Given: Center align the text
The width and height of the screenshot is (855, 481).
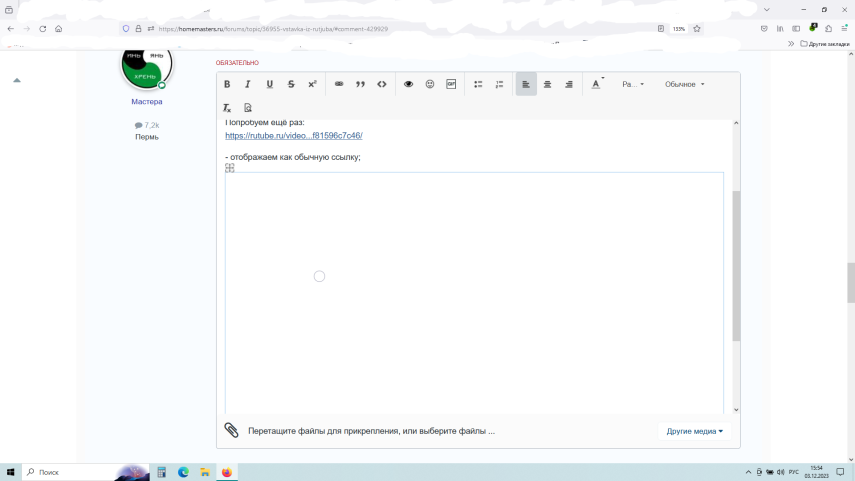Looking at the screenshot, I should (547, 84).
